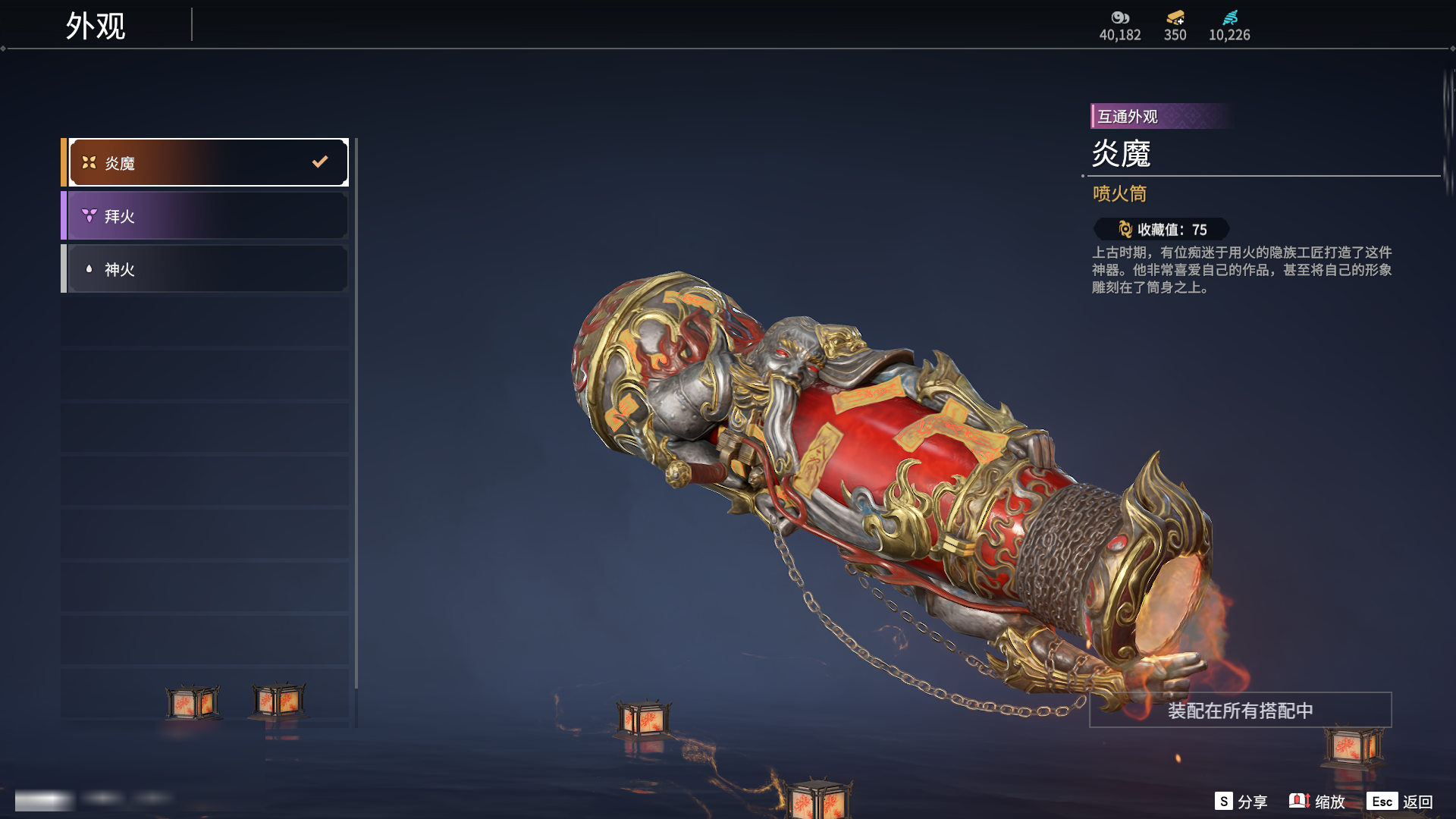The image size is (1456, 819).
Task: Open the 外观 appearance tab title
Action: 96,26
